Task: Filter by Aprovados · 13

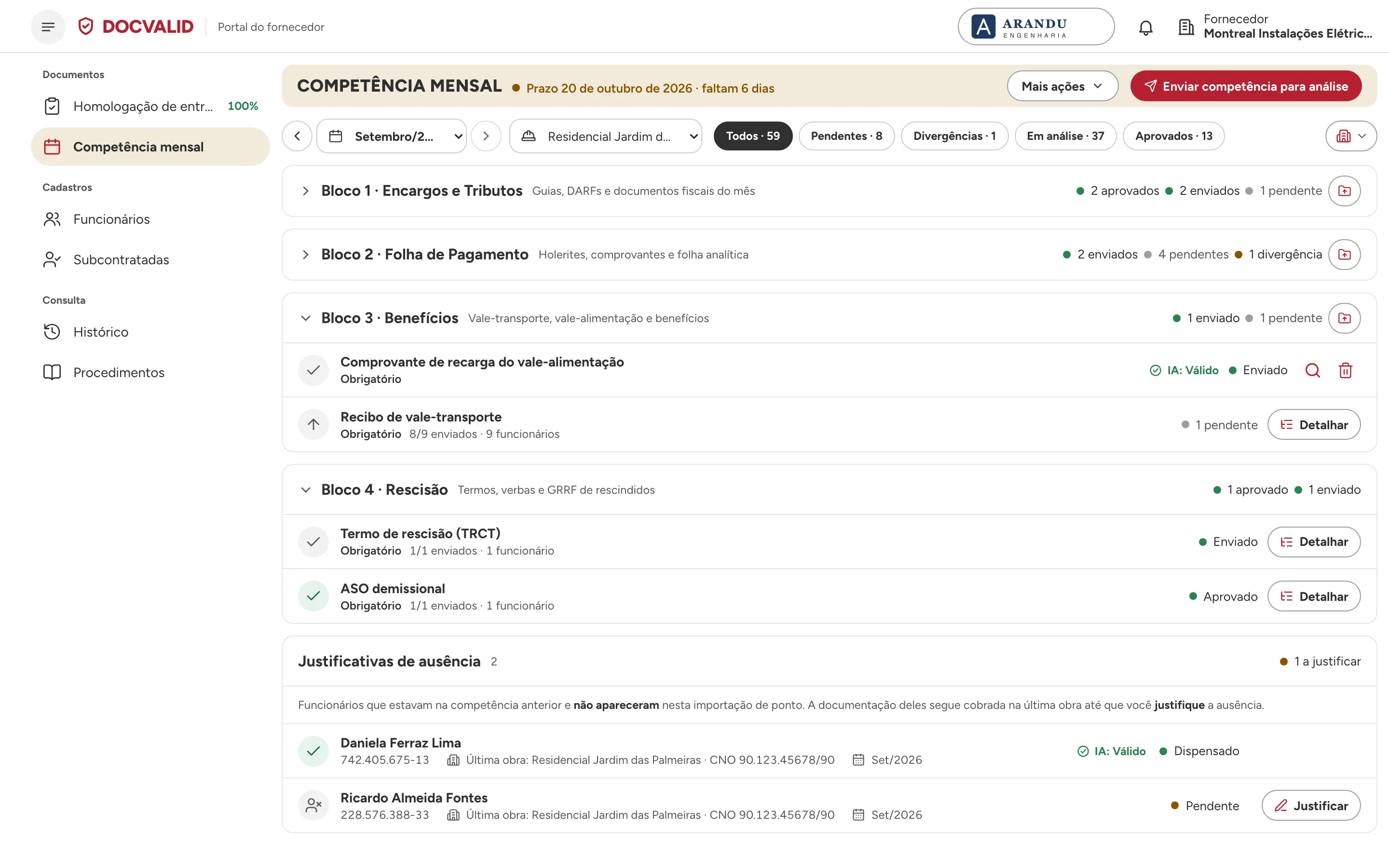Action: [x=1174, y=136]
